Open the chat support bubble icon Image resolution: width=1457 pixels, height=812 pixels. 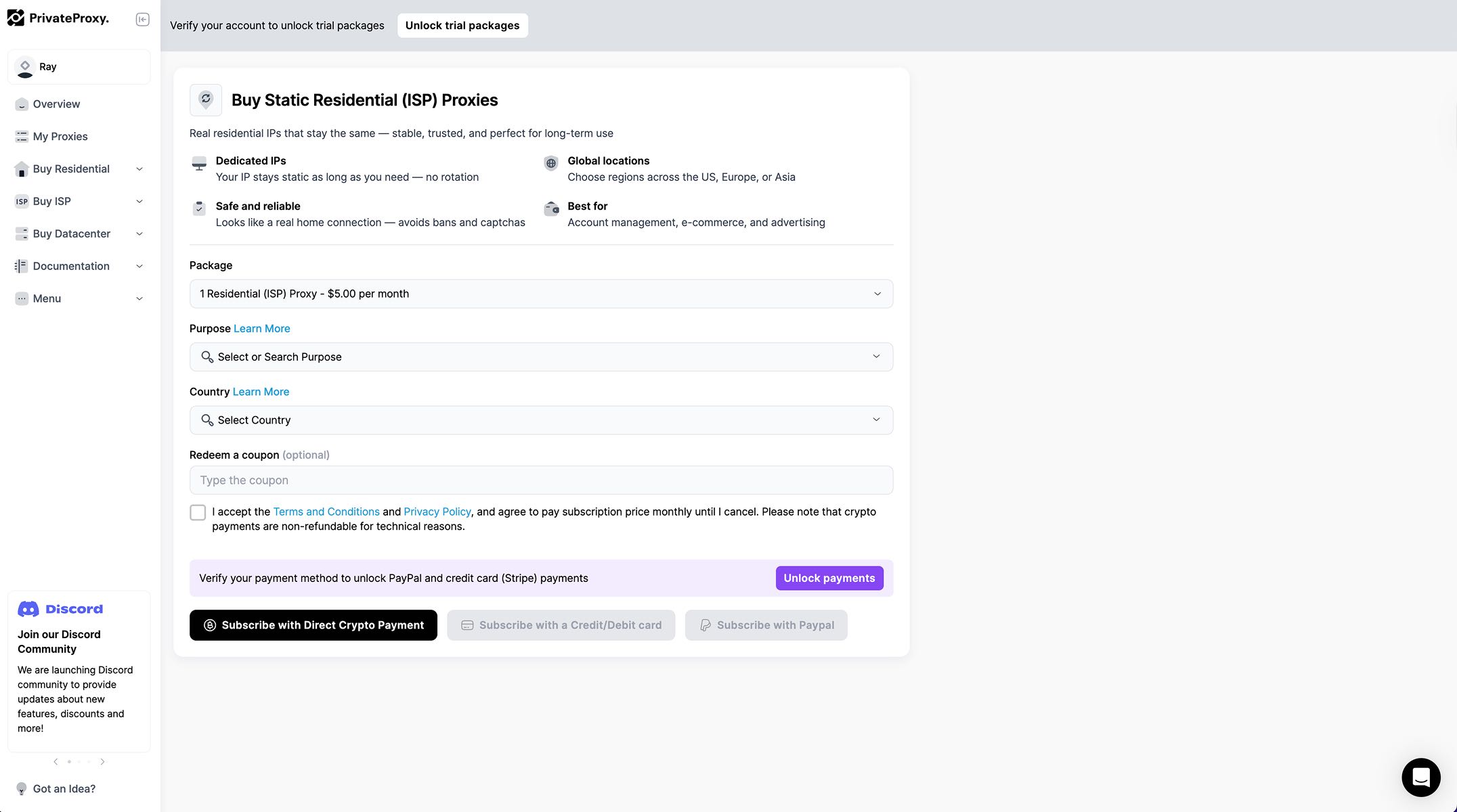(1420, 777)
